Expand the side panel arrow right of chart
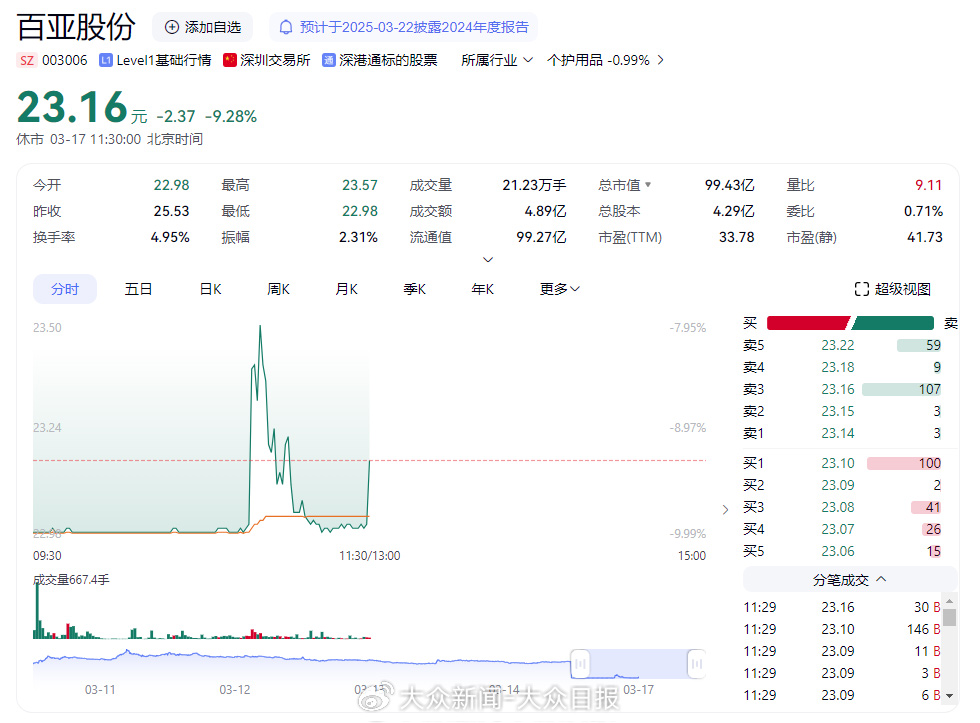This screenshot has width=980, height=723. (725, 509)
